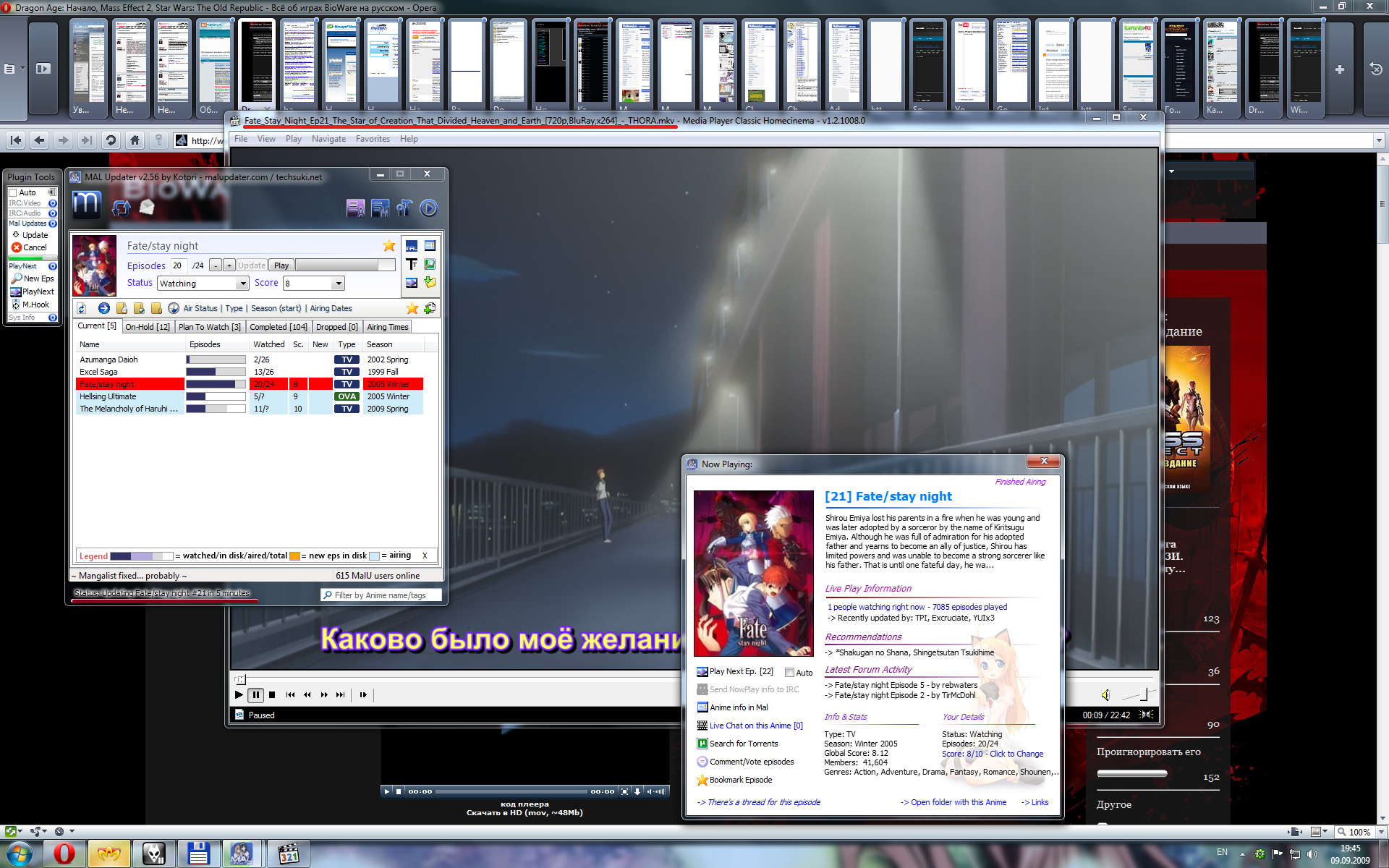This screenshot has width=1389, height=868.
Task: Click the Opera icon in the Windows taskbar
Action: pyautogui.click(x=64, y=854)
